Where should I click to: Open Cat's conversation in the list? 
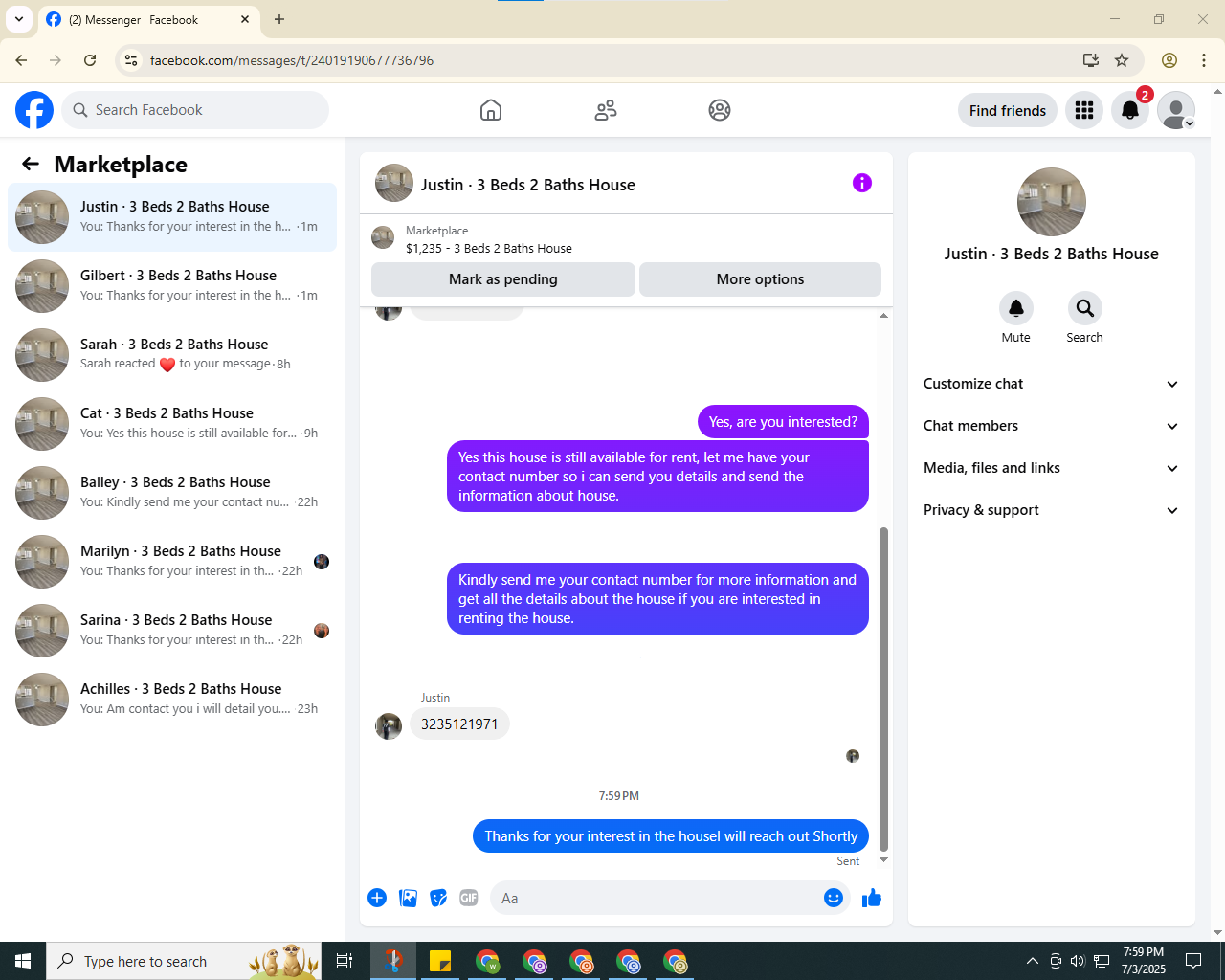pyautogui.click(x=172, y=424)
